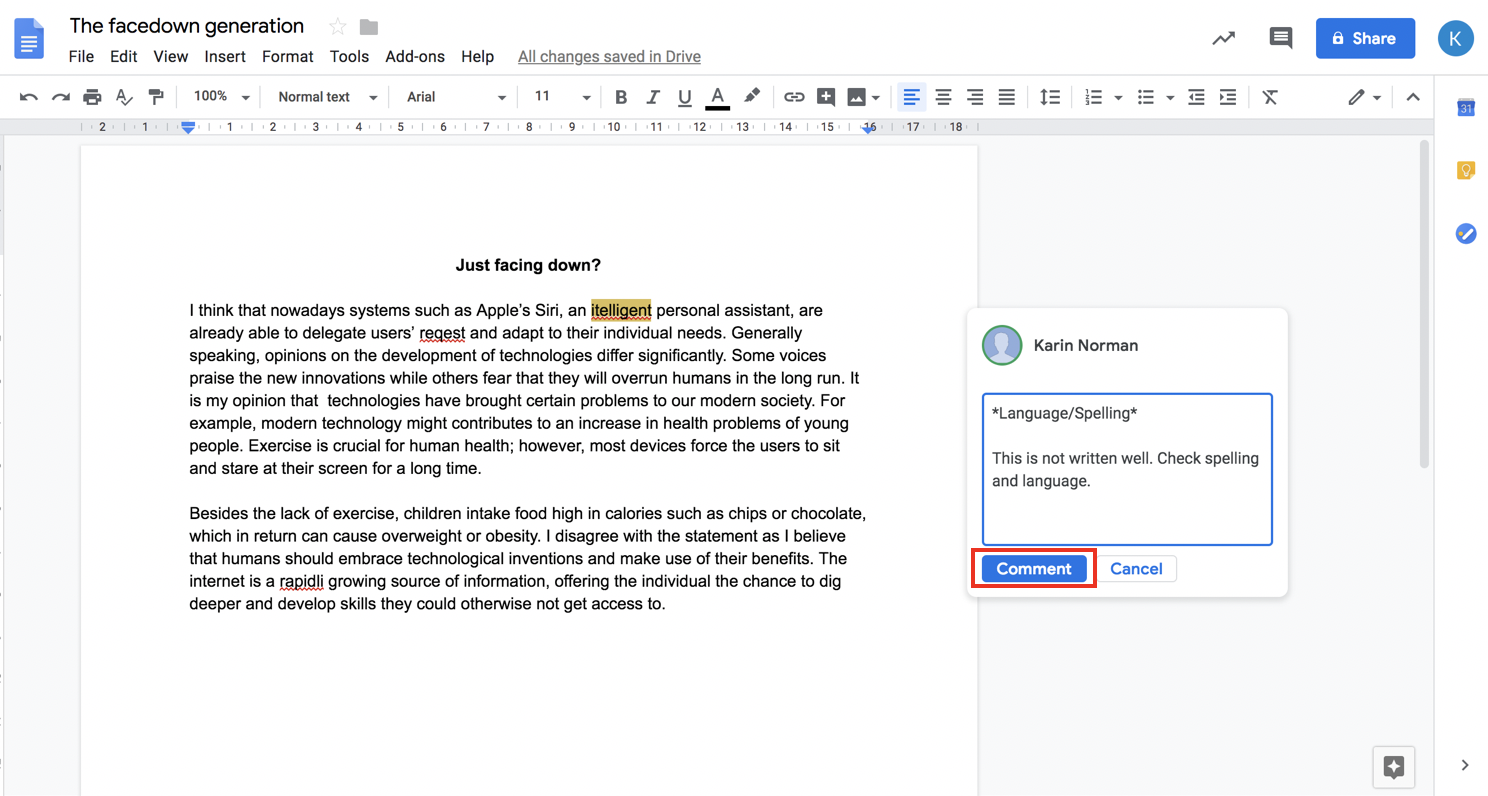Screen dimensions: 1488x796
Task: Star the document title
Action: tap(338, 27)
